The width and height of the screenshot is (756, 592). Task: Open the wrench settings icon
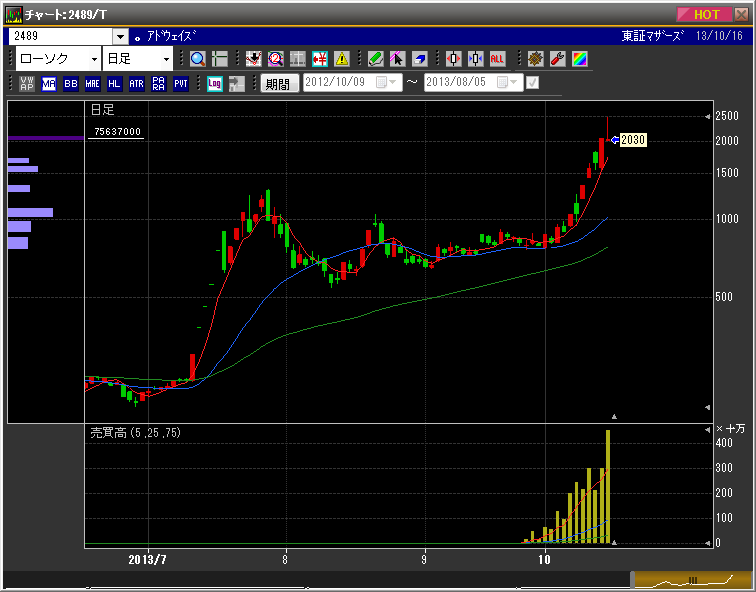pos(558,59)
